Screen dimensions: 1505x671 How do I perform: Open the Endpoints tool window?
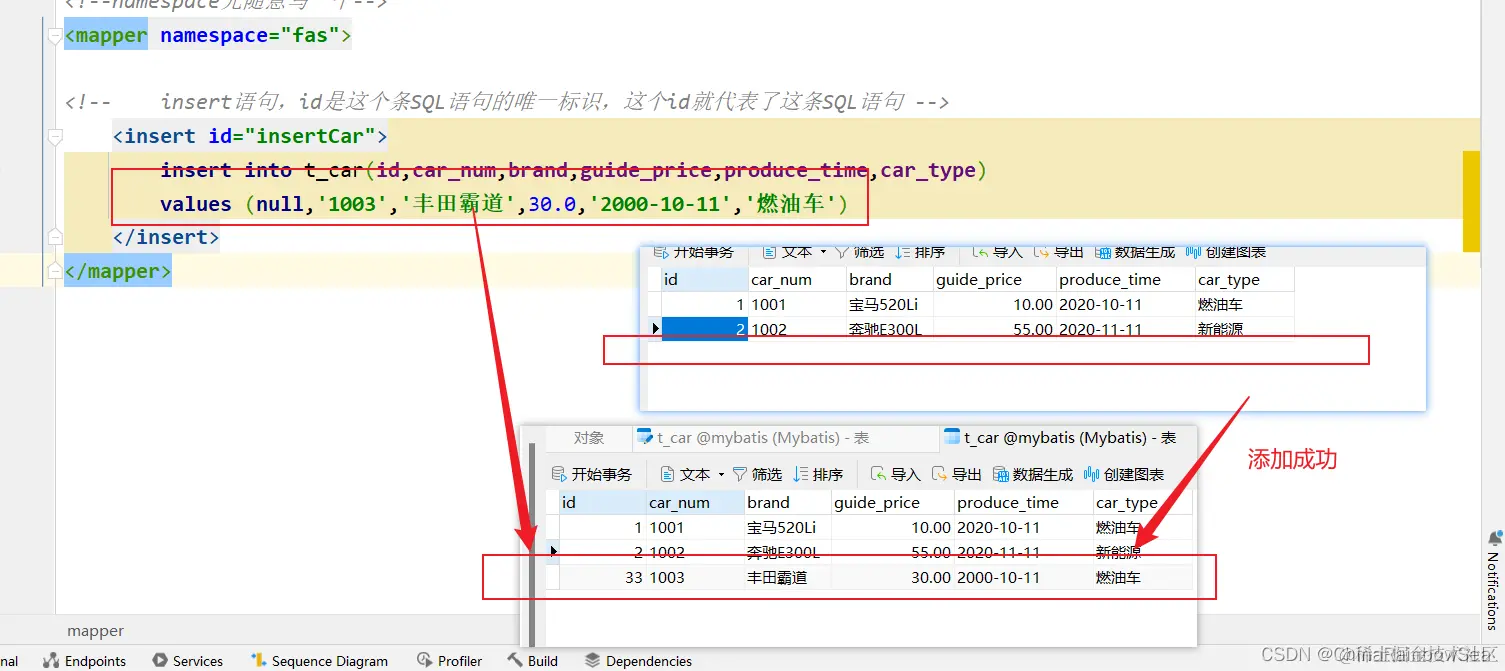85,661
